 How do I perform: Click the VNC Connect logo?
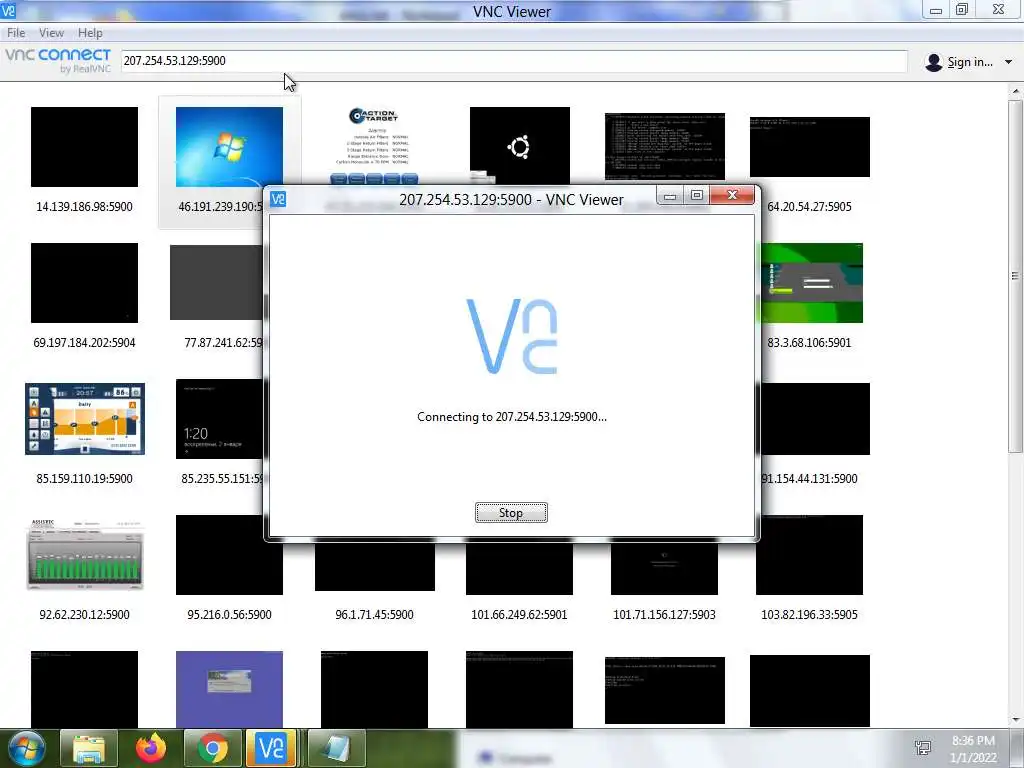point(58,60)
